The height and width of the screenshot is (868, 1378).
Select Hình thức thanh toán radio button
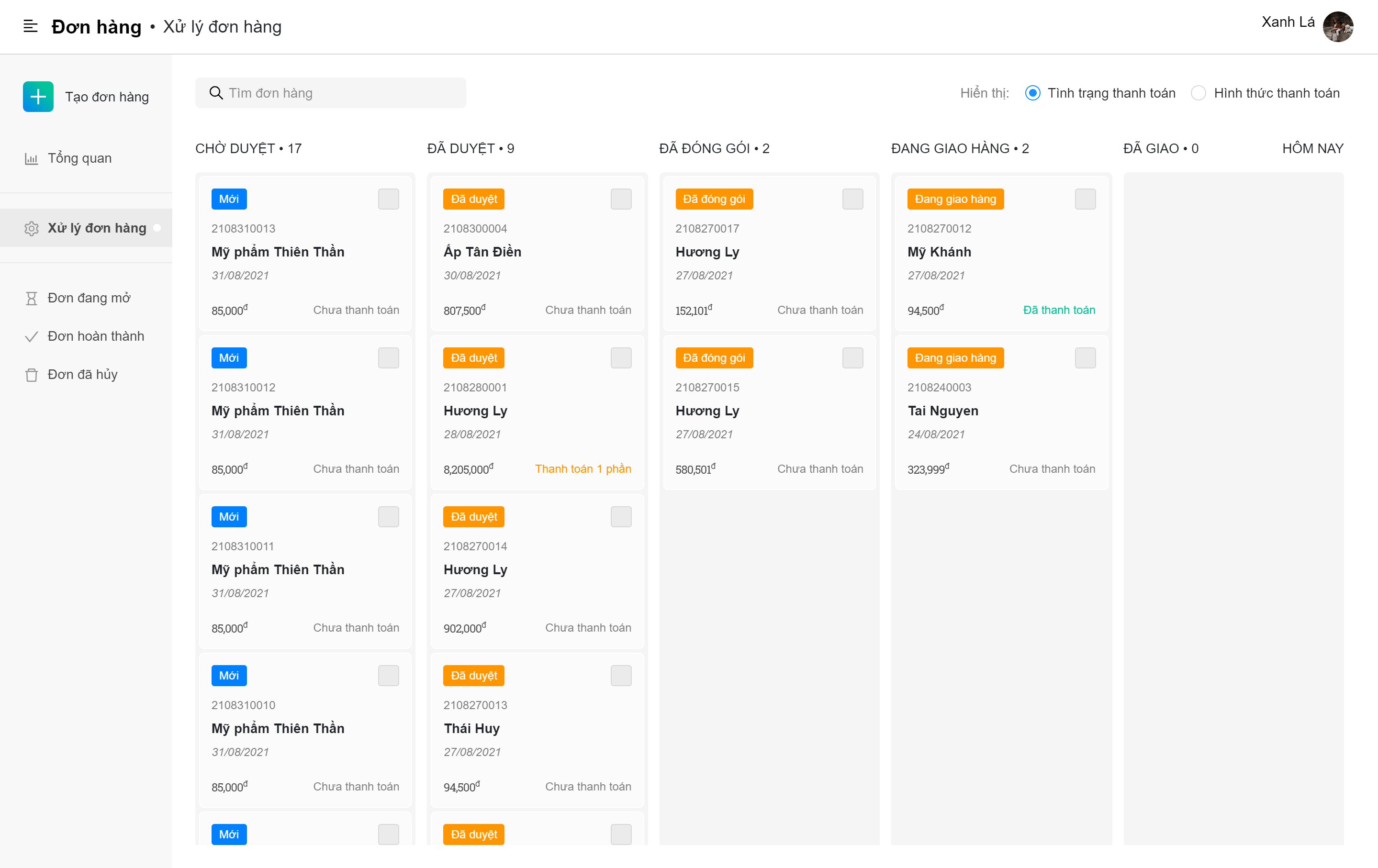(x=1199, y=93)
